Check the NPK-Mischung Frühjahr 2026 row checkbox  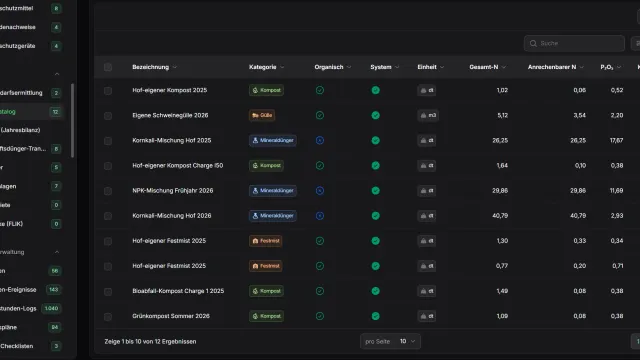coord(108,191)
